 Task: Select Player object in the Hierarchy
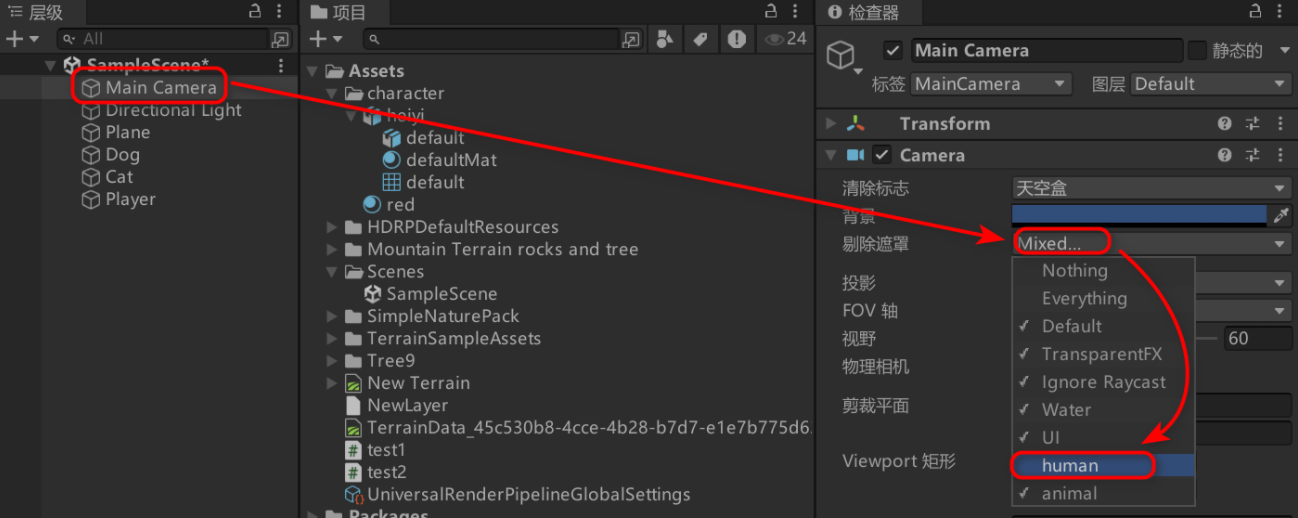(x=131, y=199)
